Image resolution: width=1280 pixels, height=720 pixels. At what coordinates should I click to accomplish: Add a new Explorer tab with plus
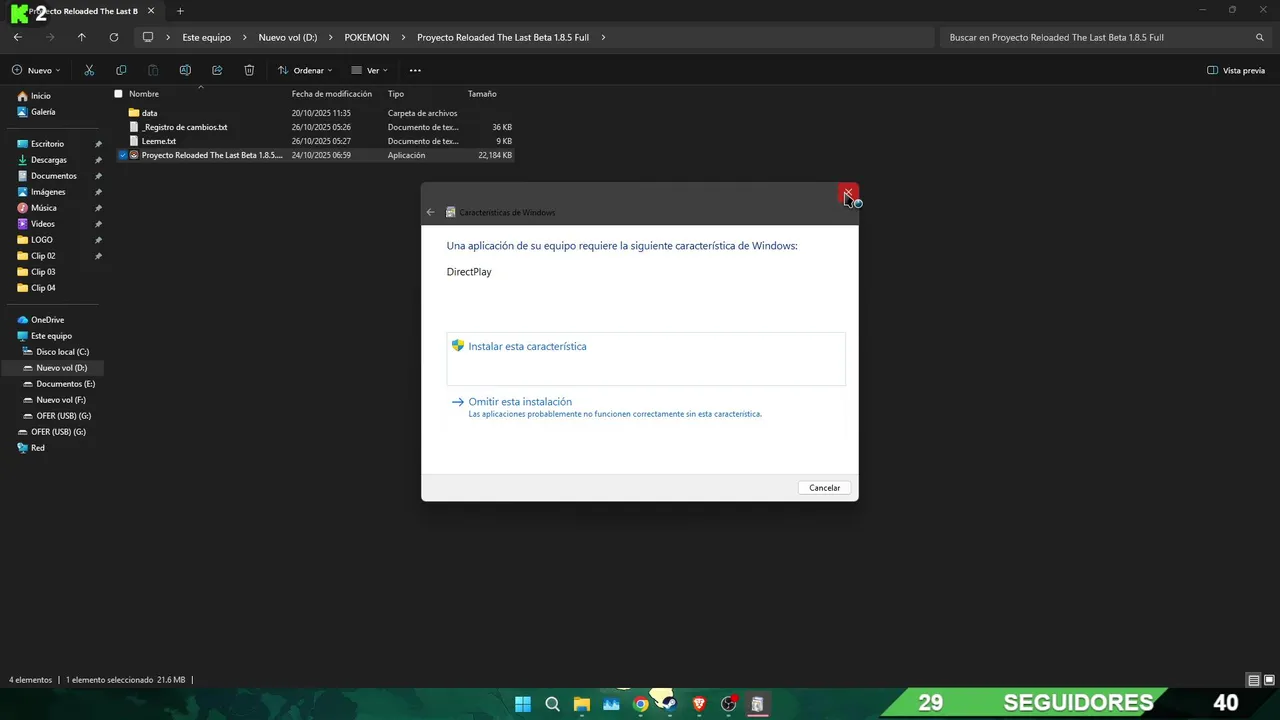180,11
